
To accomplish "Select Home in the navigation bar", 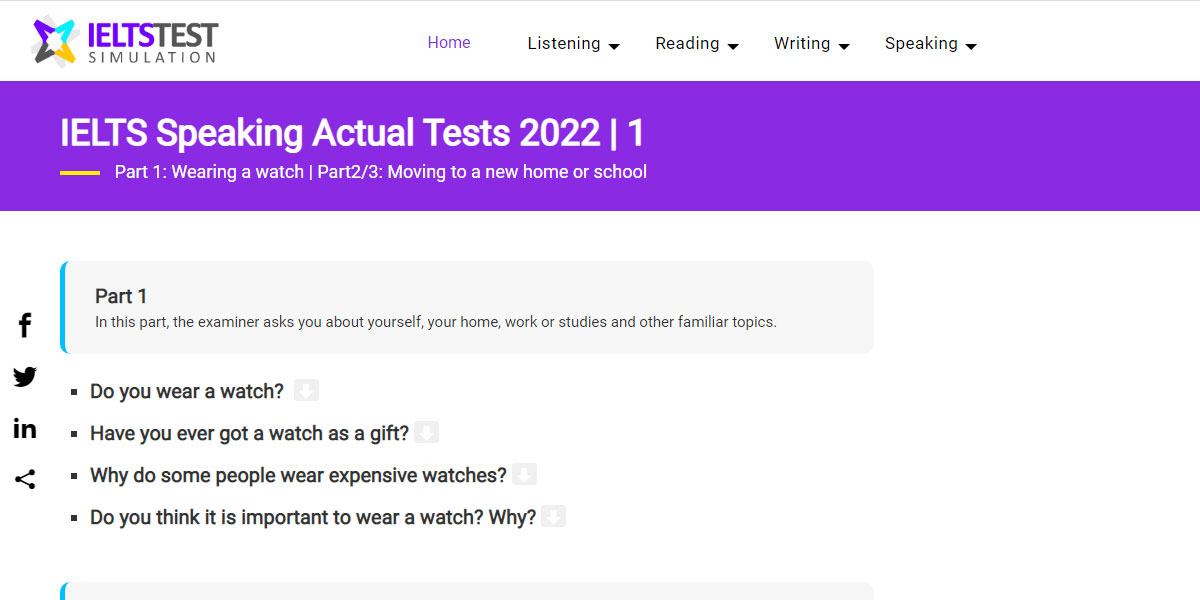I will click(x=449, y=43).
